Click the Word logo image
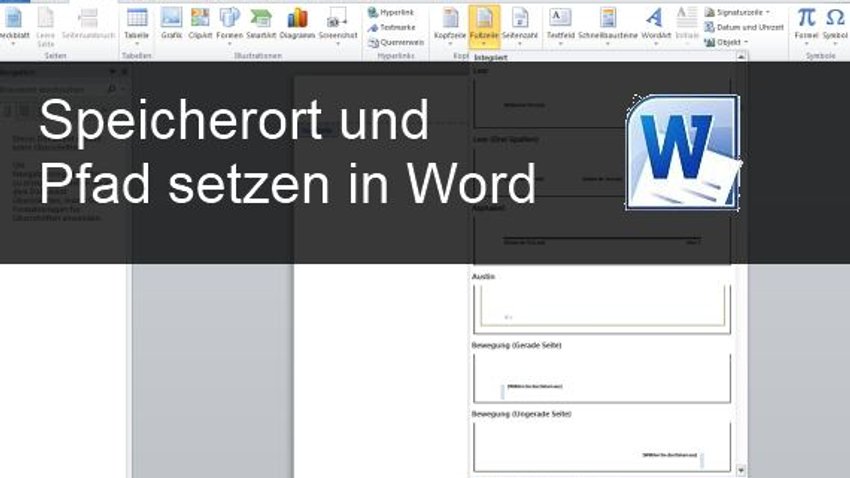The image size is (850, 478). (x=683, y=152)
